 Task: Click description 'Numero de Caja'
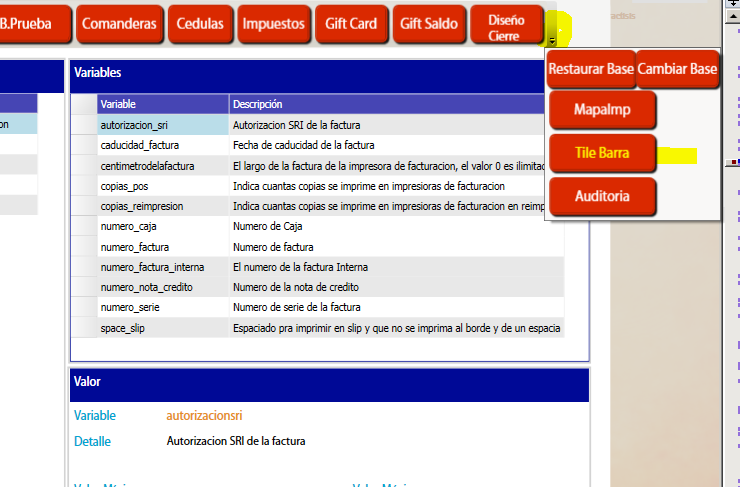point(268,227)
